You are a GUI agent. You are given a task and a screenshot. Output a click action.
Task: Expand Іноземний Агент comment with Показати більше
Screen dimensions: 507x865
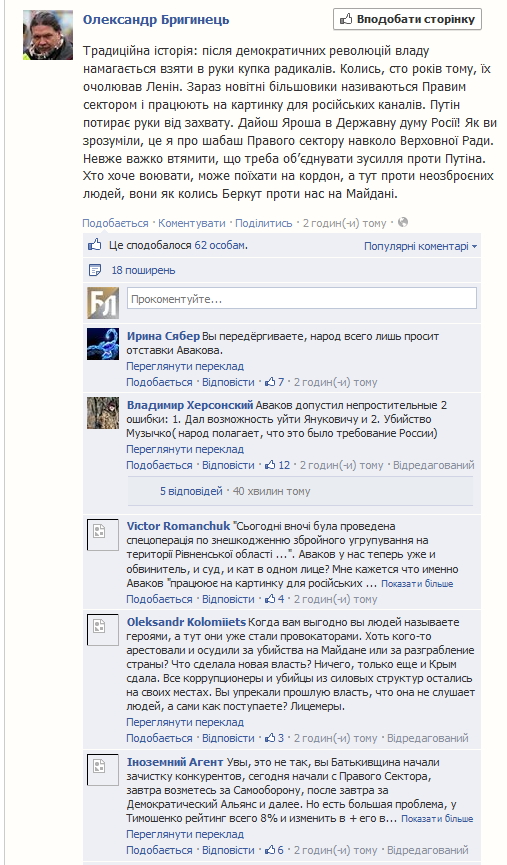(437, 819)
